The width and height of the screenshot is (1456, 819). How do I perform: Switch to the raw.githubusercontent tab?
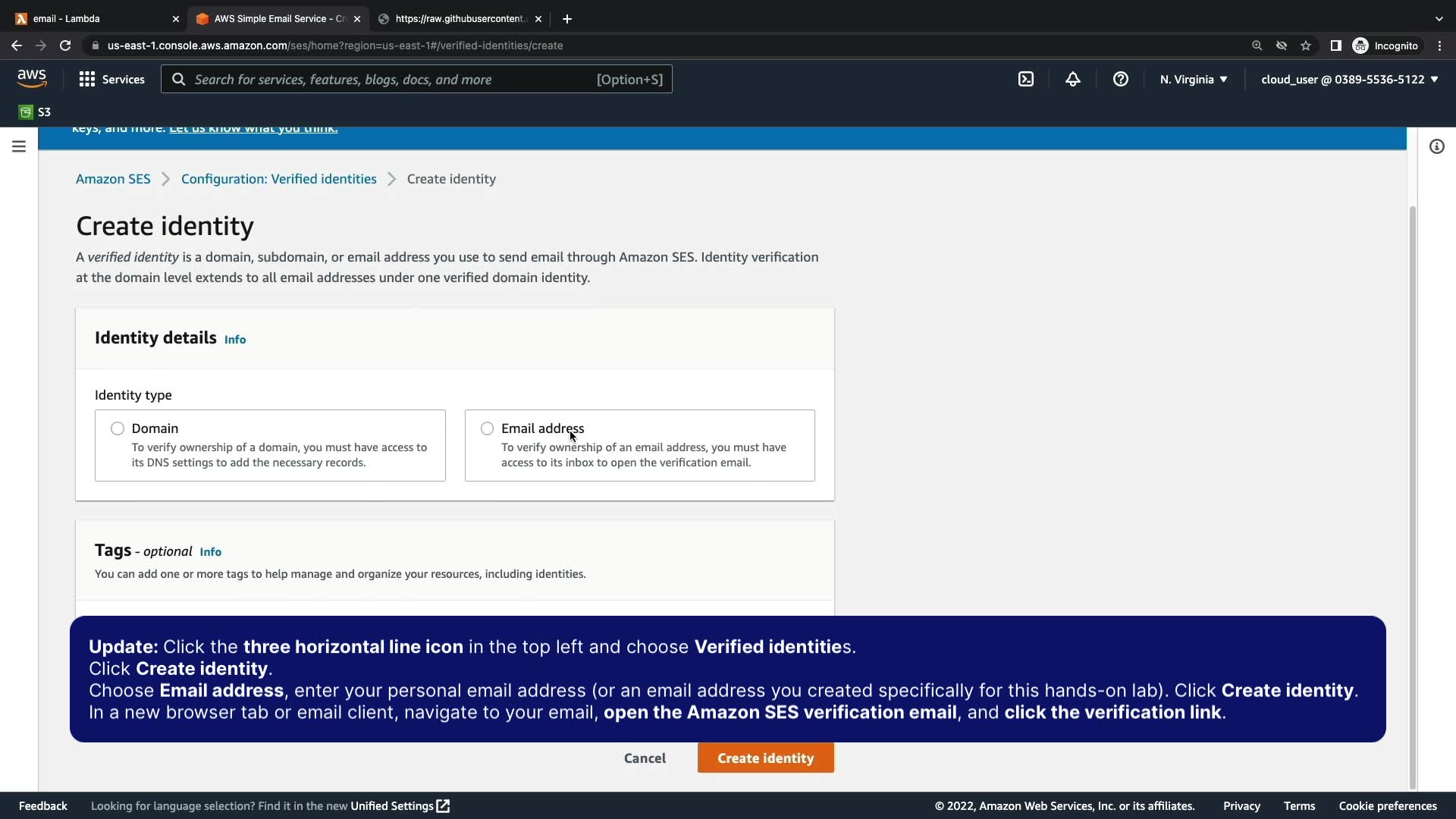459,18
